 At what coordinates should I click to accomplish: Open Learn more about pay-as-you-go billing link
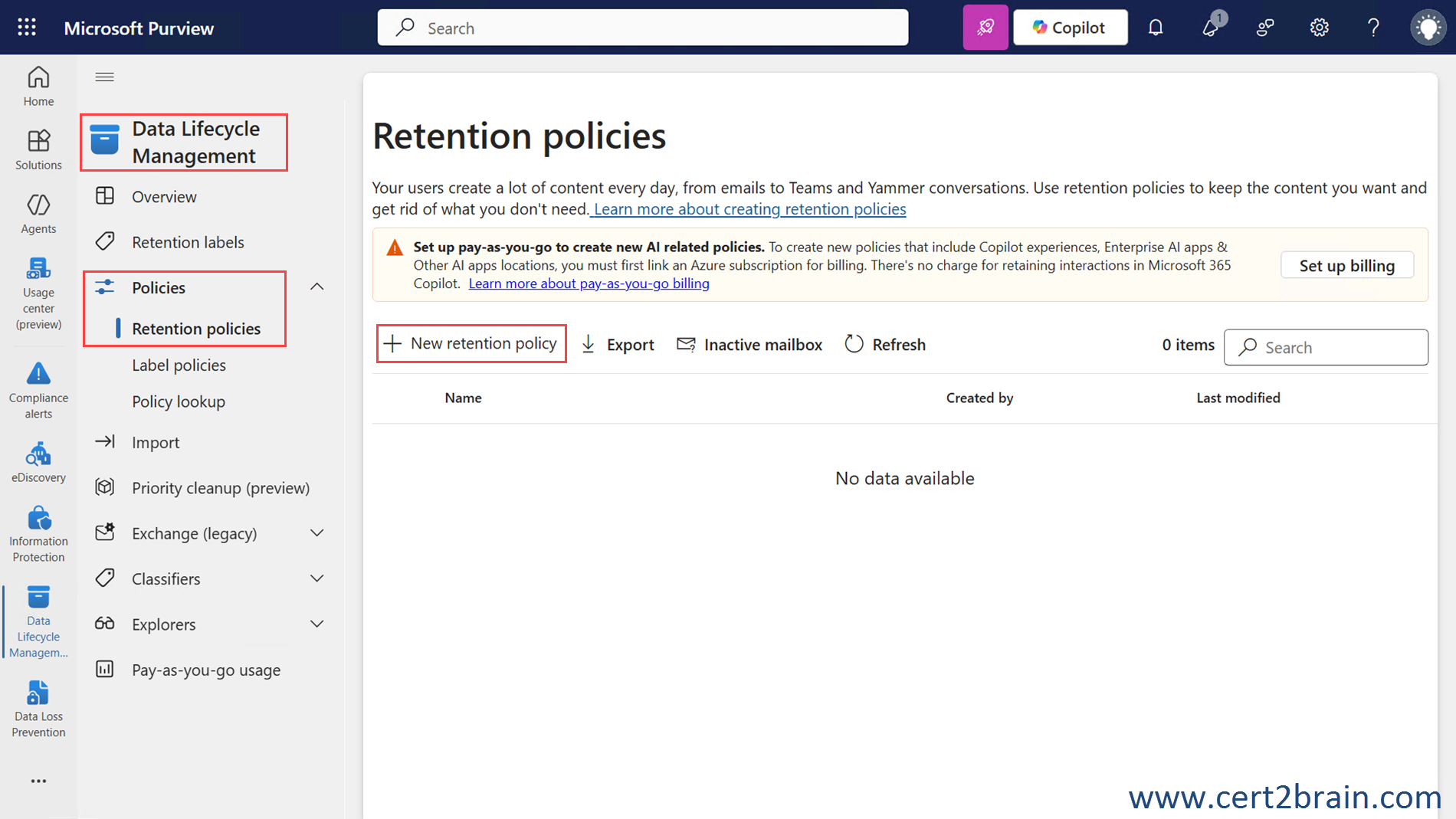(589, 283)
